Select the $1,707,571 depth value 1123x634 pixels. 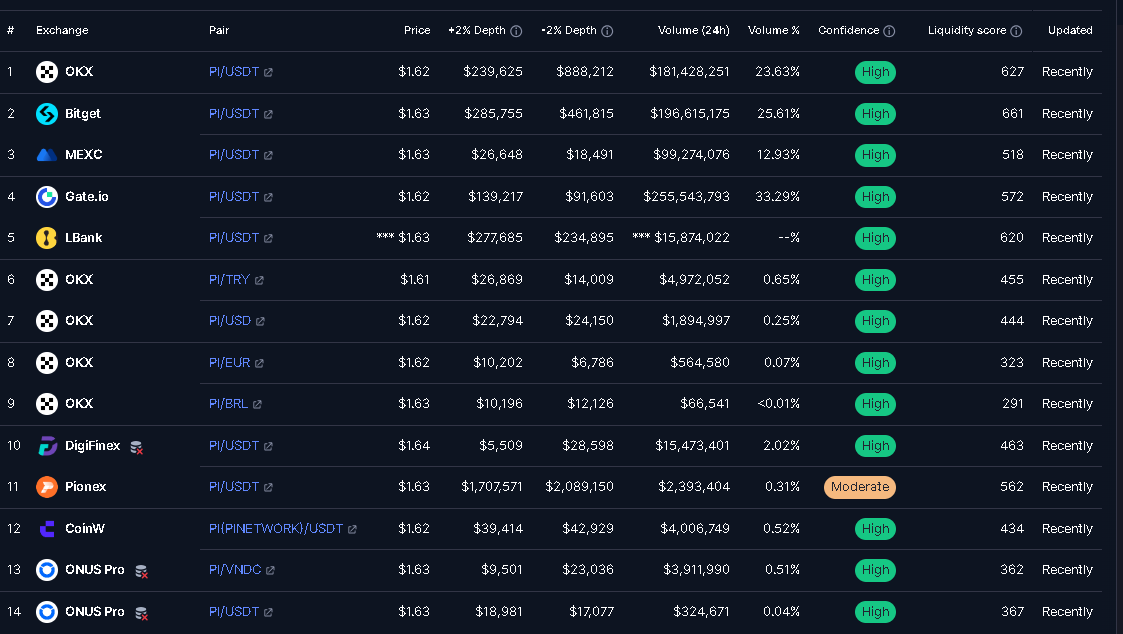click(x=492, y=487)
